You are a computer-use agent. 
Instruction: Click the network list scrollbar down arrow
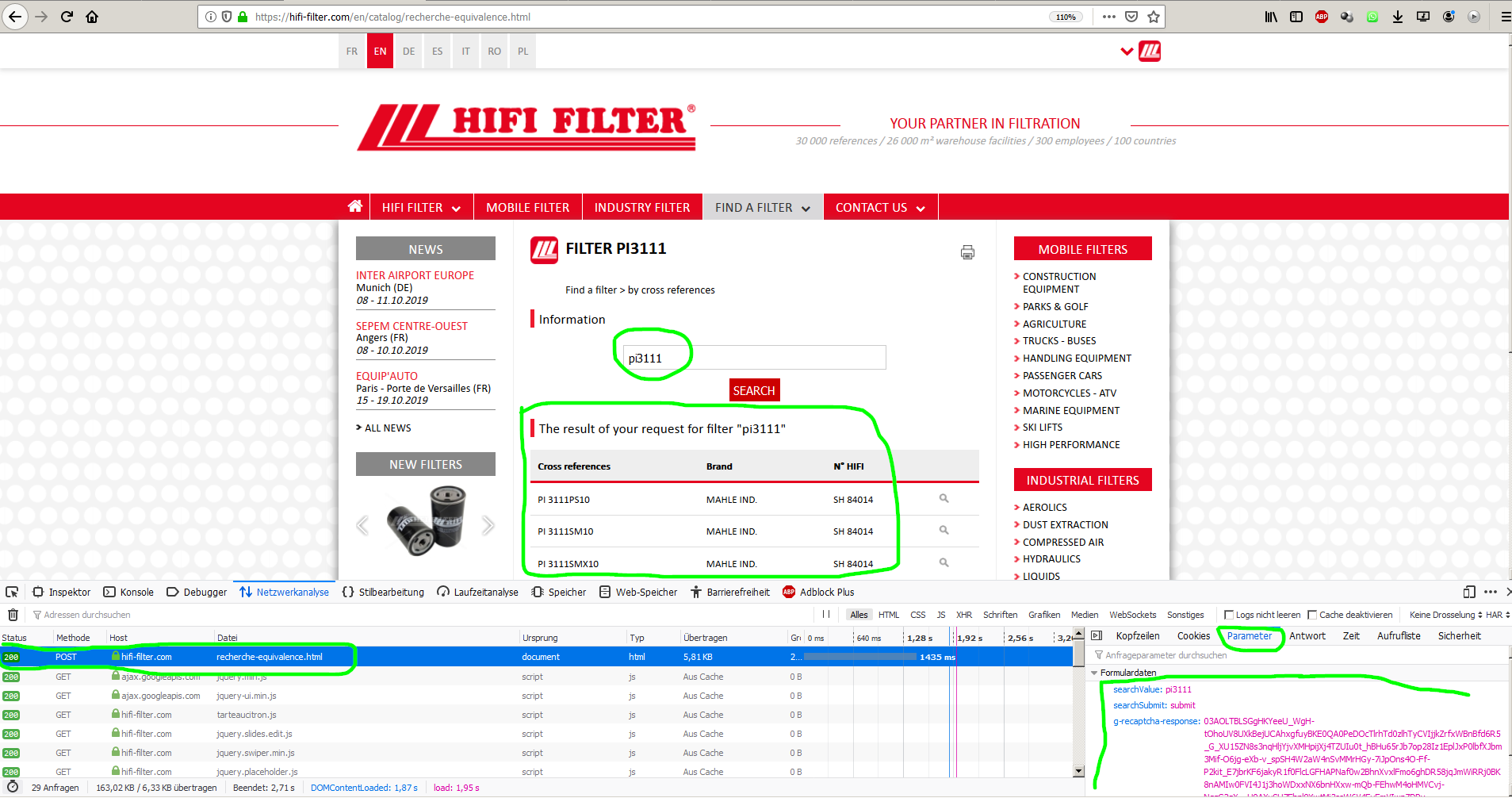click(1078, 771)
